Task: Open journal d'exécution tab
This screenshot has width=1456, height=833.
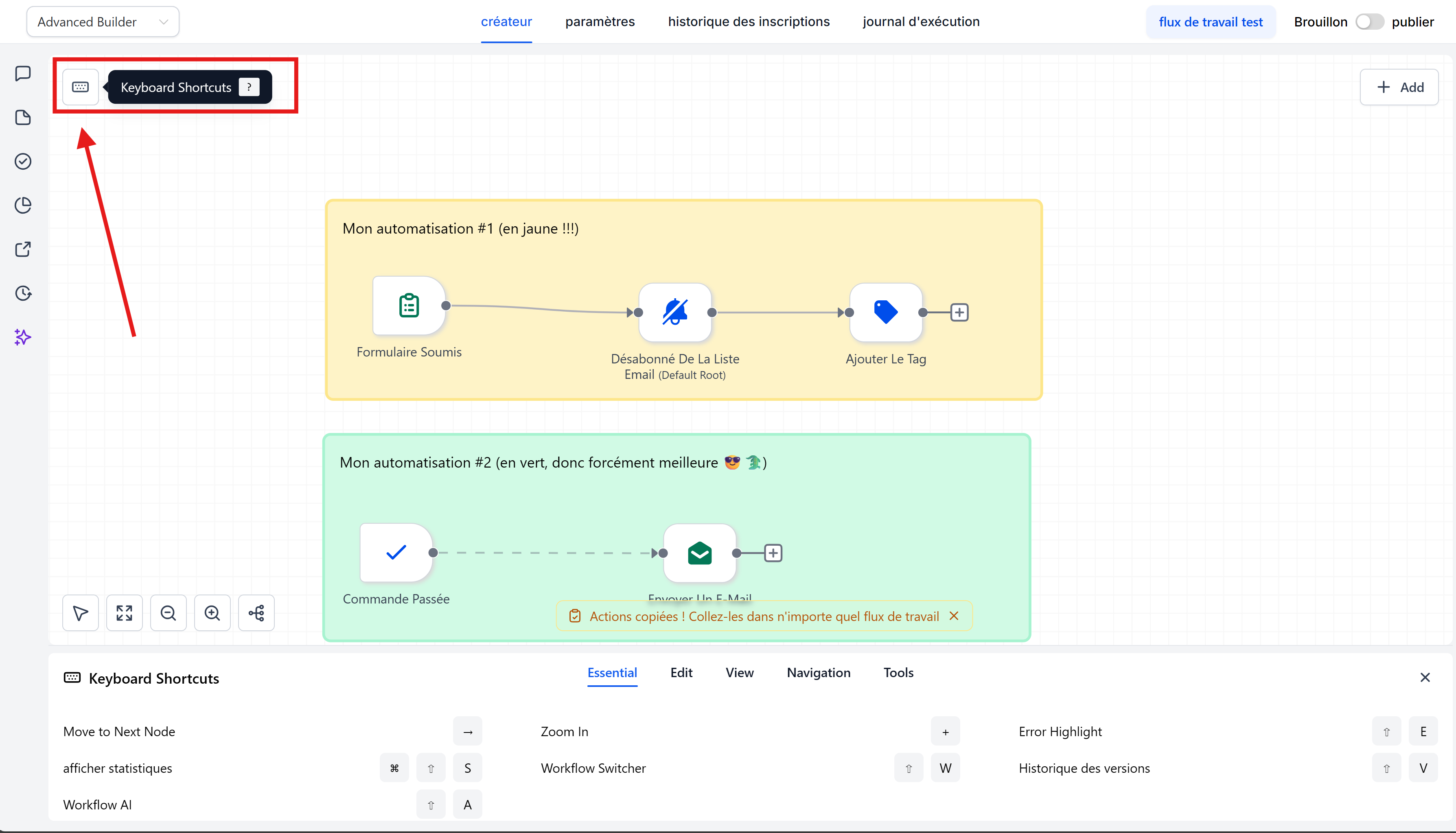Action: click(x=921, y=22)
